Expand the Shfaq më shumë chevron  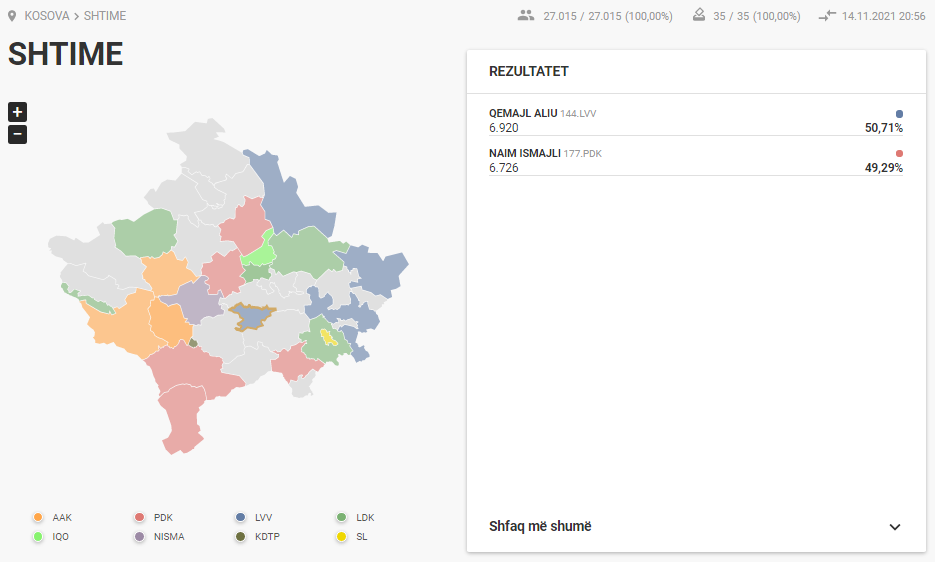click(894, 527)
